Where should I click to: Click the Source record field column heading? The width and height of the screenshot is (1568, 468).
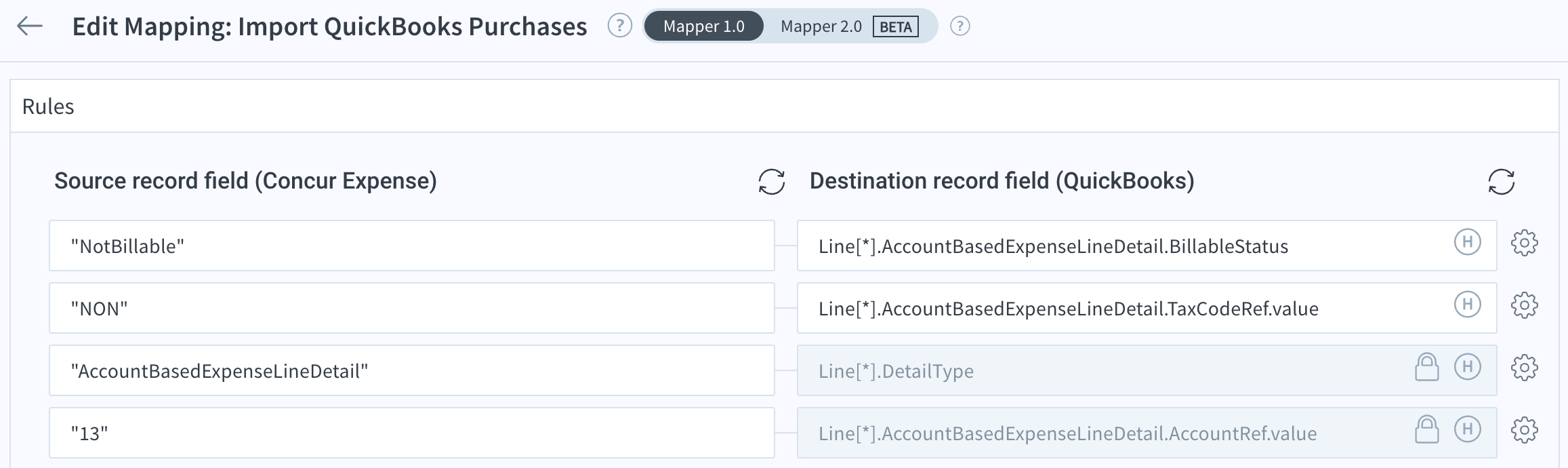(x=245, y=181)
